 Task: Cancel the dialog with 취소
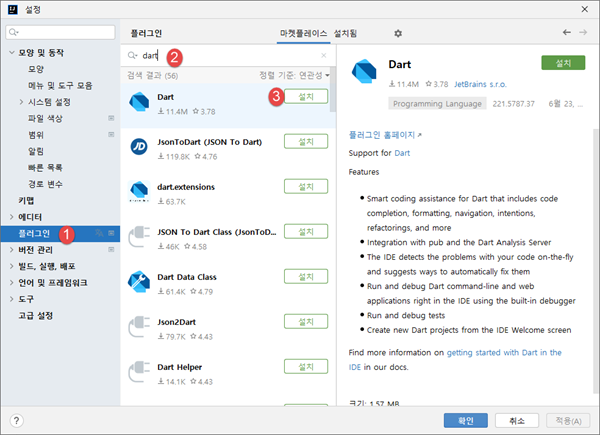[x=517, y=420]
